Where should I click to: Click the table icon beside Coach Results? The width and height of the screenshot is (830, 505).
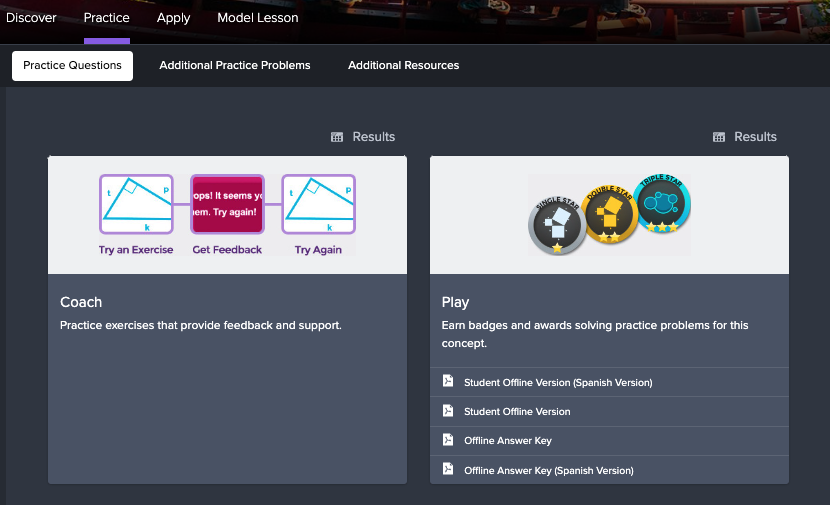point(337,137)
